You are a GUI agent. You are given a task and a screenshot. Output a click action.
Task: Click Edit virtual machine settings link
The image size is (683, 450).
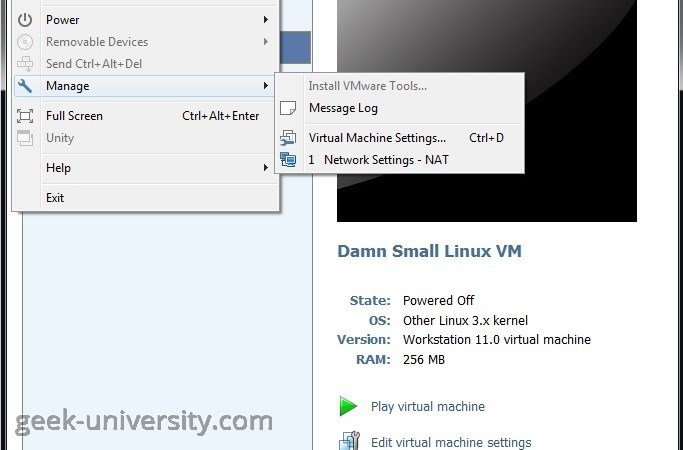coord(451,443)
